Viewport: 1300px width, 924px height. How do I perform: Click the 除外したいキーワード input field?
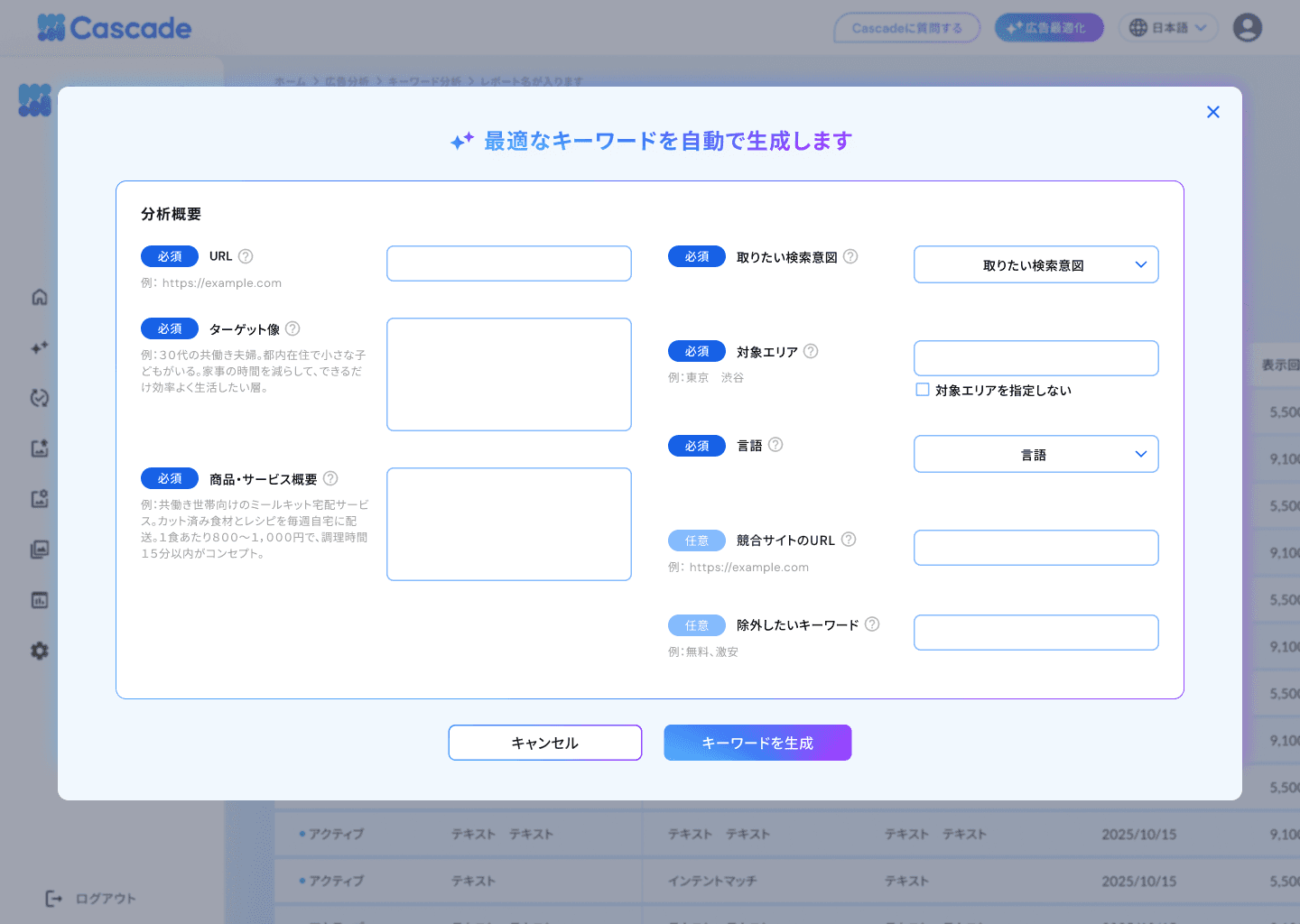click(x=1036, y=633)
